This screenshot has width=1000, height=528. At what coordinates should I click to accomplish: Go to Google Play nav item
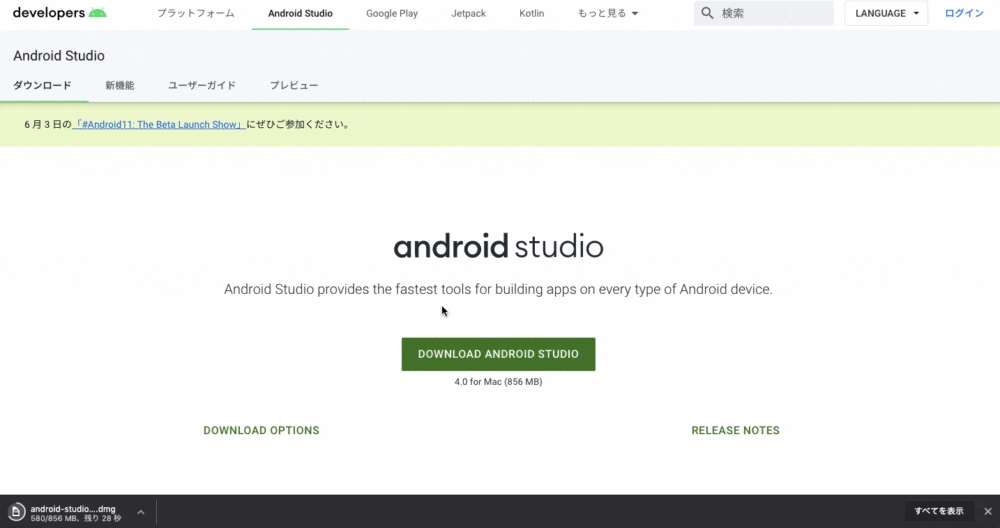[392, 13]
